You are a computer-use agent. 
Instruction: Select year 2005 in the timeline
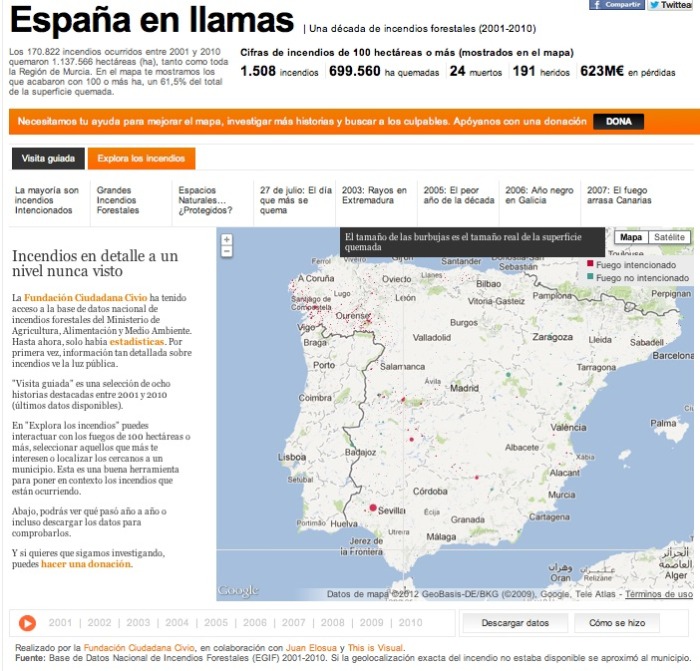point(216,623)
